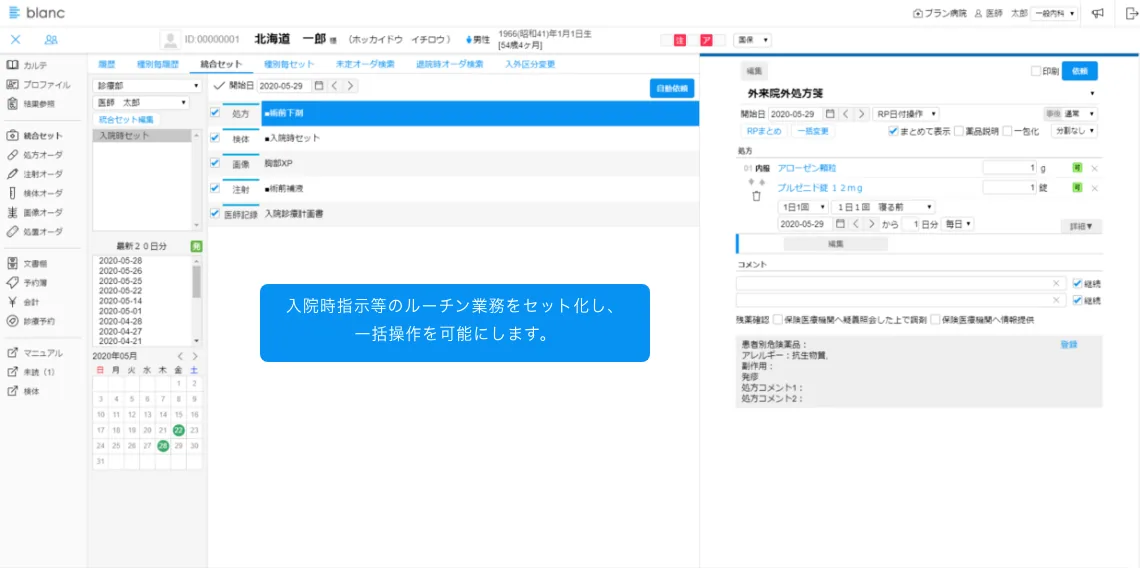Image resolution: width=1140 pixels, height=568 pixels.
Task: Open マニュアル external link in sidebar
Action: tap(35, 353)
